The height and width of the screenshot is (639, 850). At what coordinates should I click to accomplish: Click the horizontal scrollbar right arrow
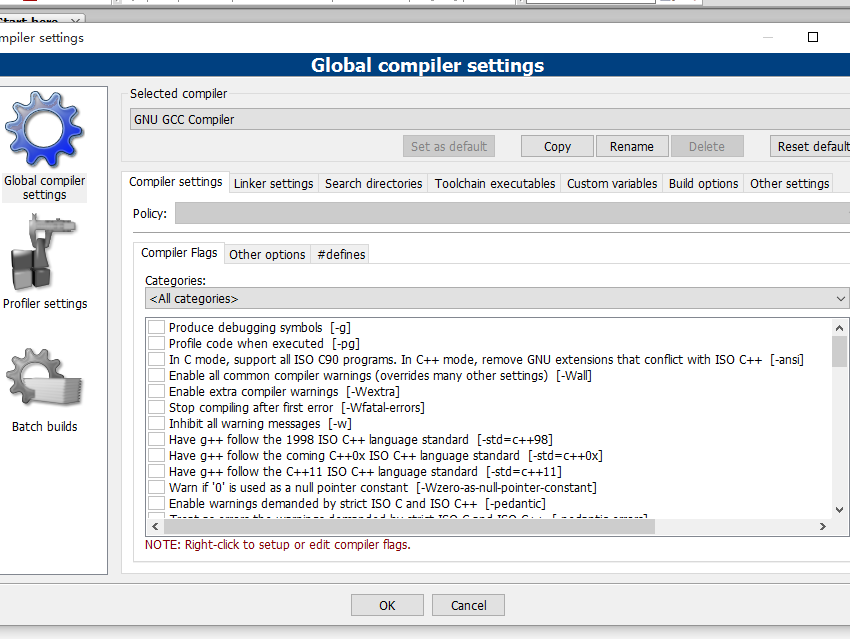click(x=822, y=526)
